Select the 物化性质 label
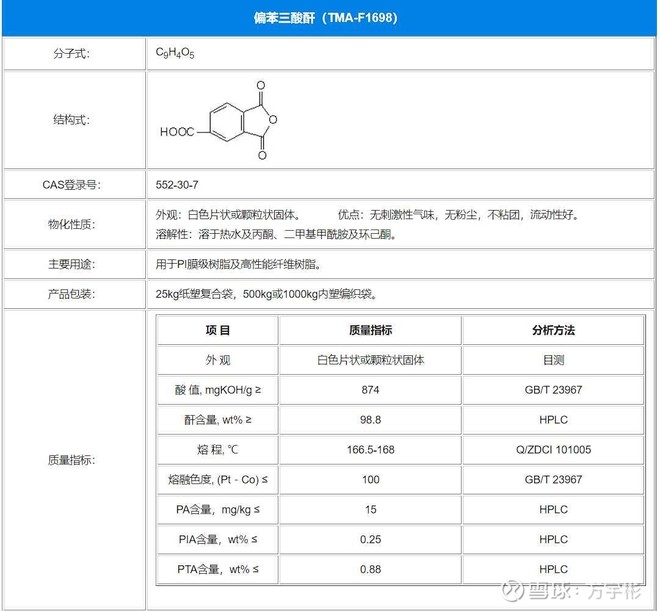 coord(72,224)
